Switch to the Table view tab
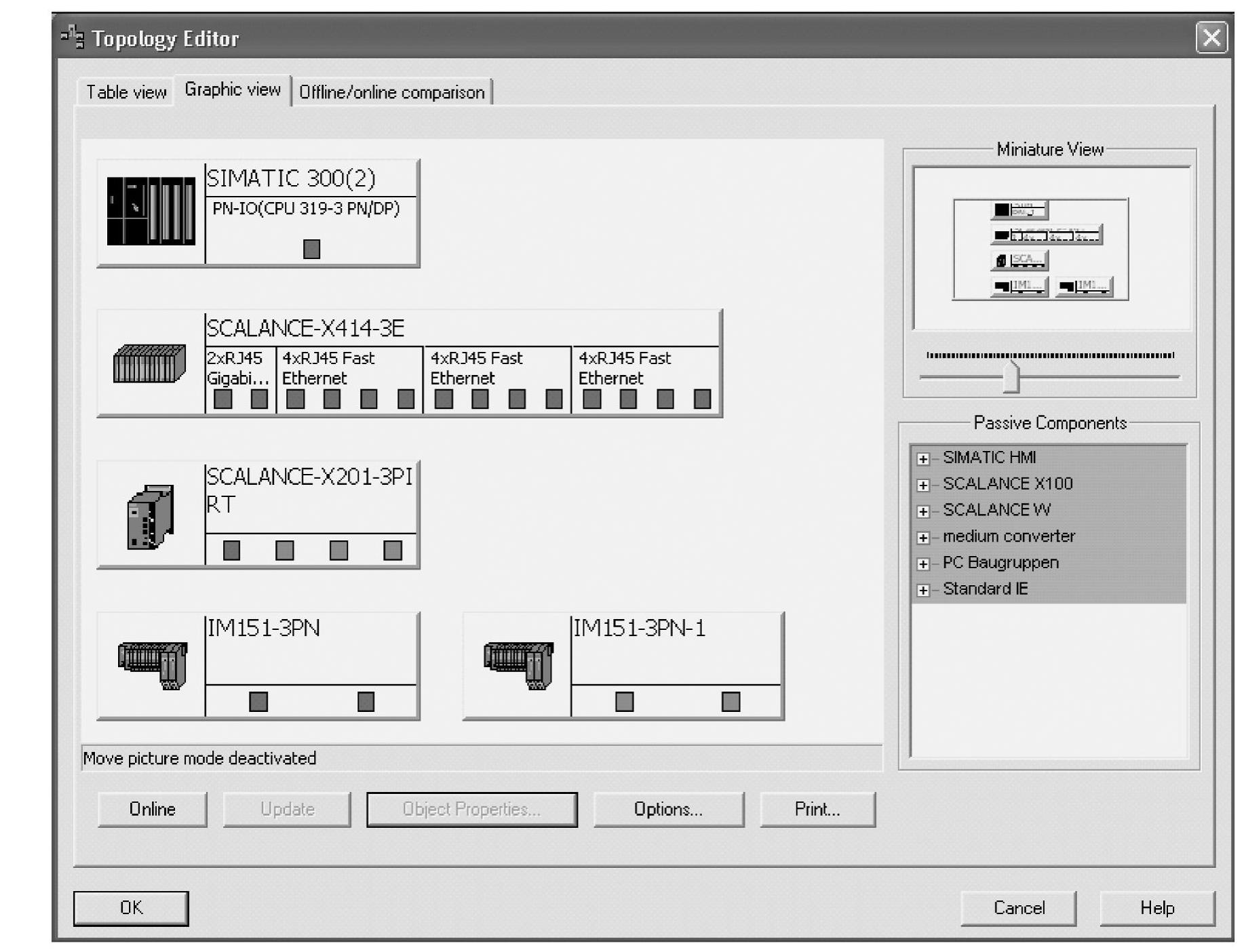Viewport: 1244px width, 952px height. click(126, 92)
